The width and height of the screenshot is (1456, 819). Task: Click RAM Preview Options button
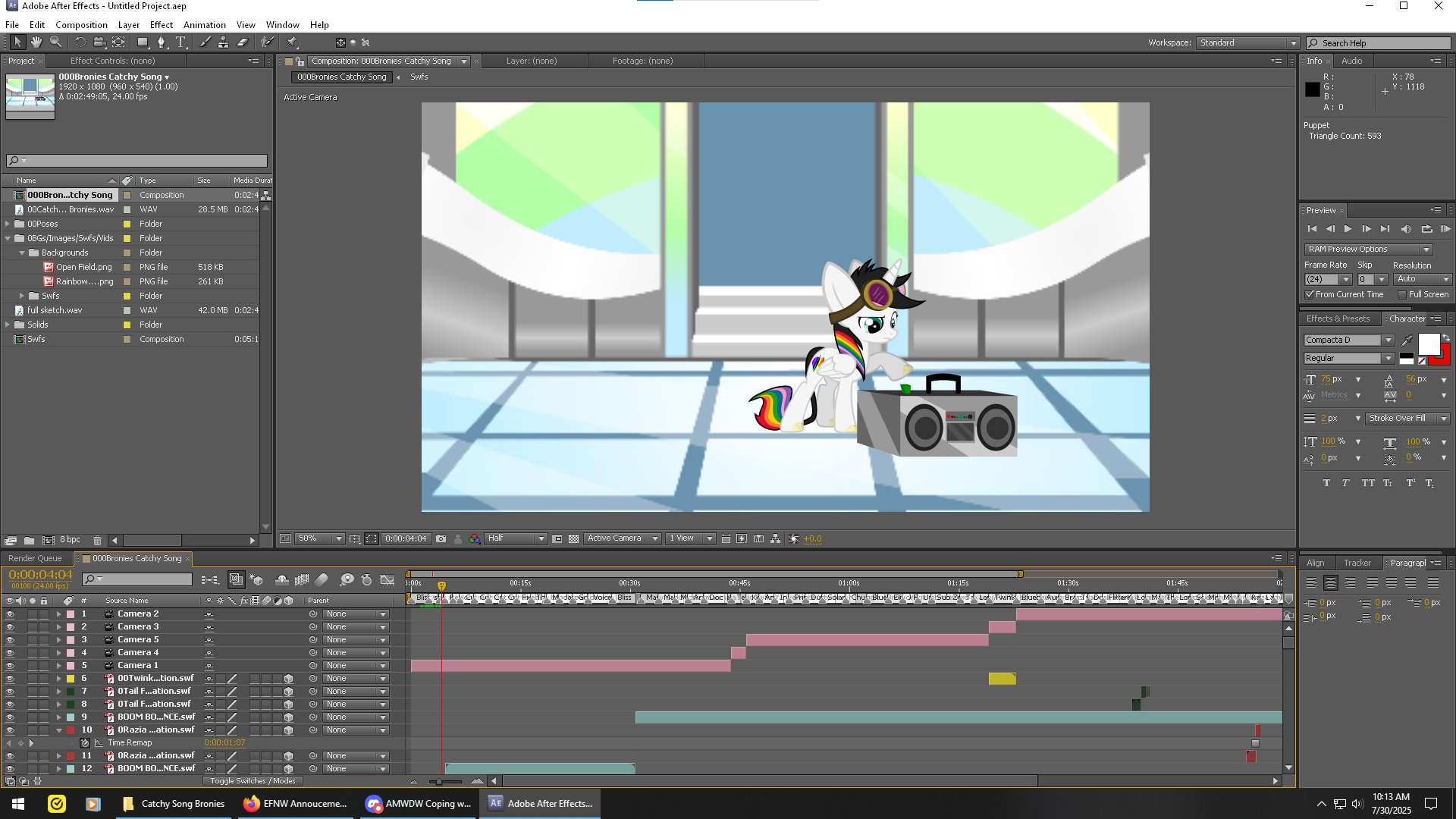(1367, 249)
